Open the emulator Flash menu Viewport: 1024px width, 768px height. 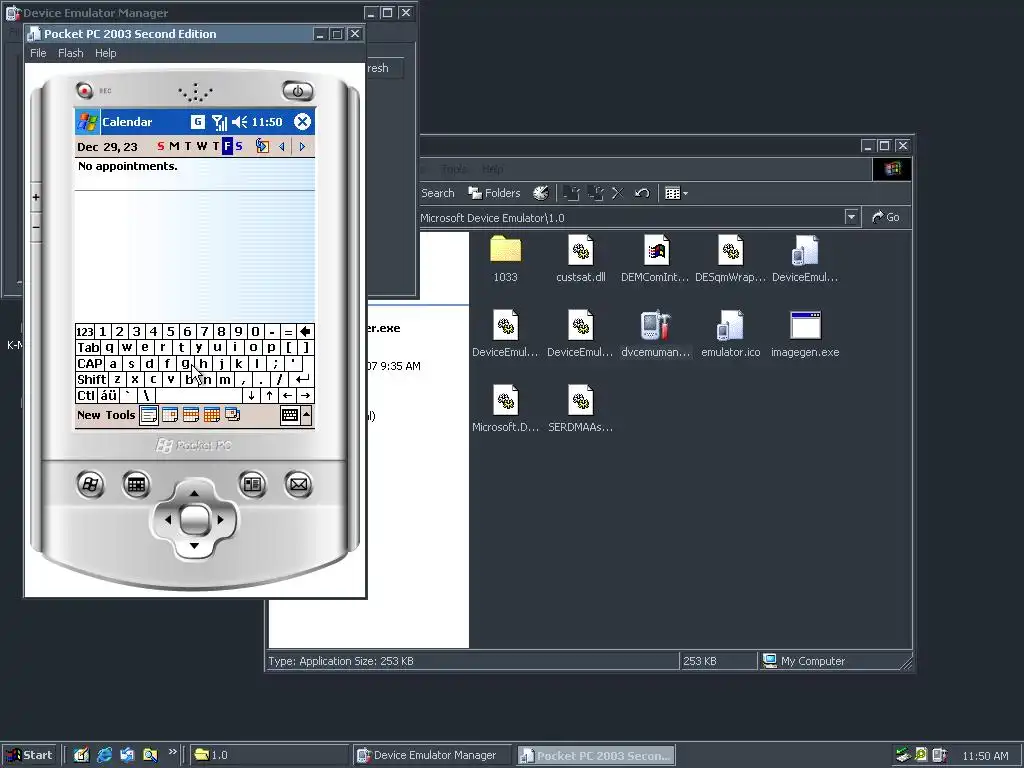tap(71, 54)
